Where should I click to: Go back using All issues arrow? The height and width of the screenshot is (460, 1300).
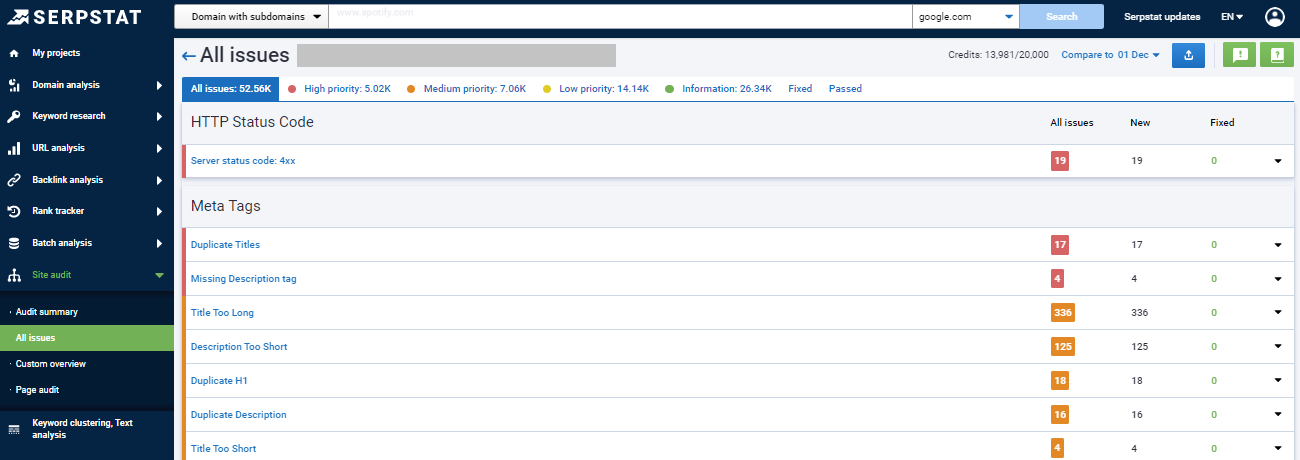pyautogui.click(x=189, y=55)
